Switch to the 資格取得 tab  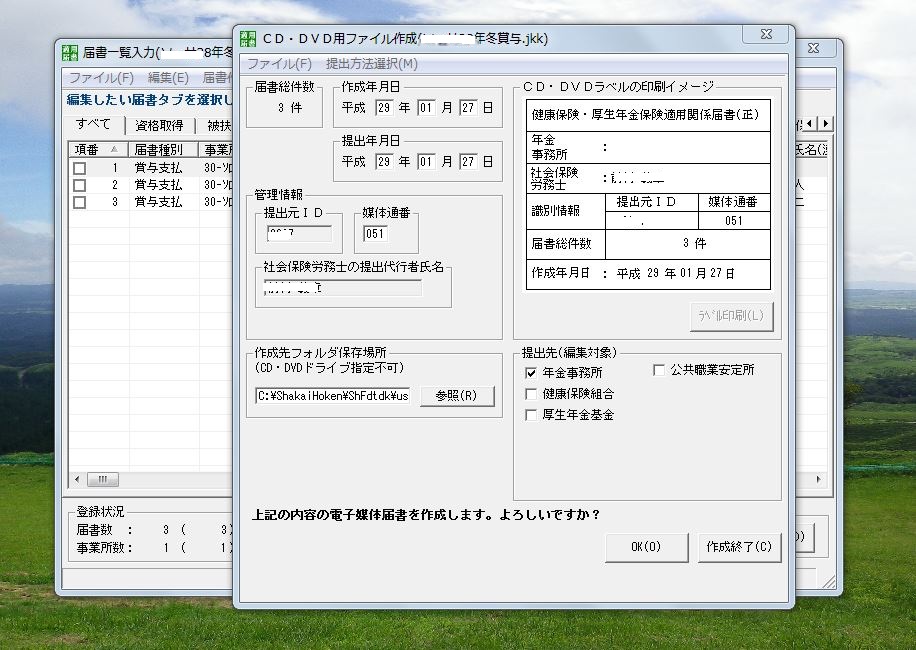point(159,126)
